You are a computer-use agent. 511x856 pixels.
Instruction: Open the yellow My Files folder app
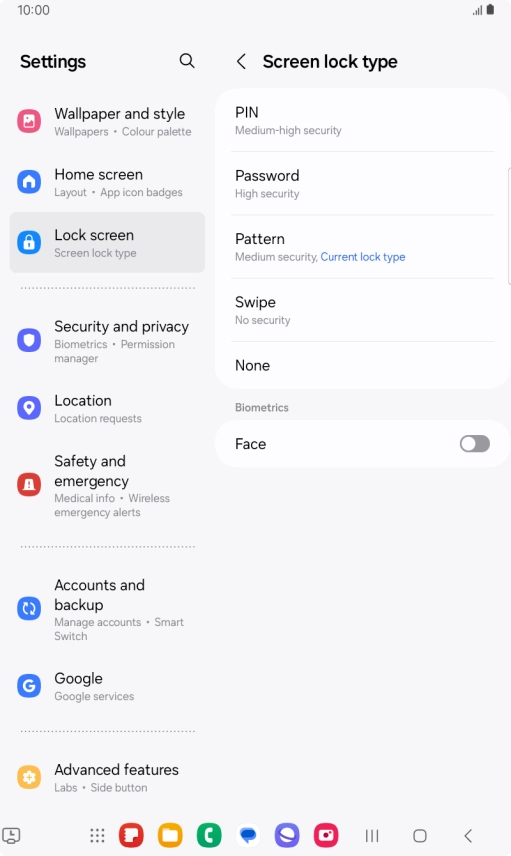(170, 835)
